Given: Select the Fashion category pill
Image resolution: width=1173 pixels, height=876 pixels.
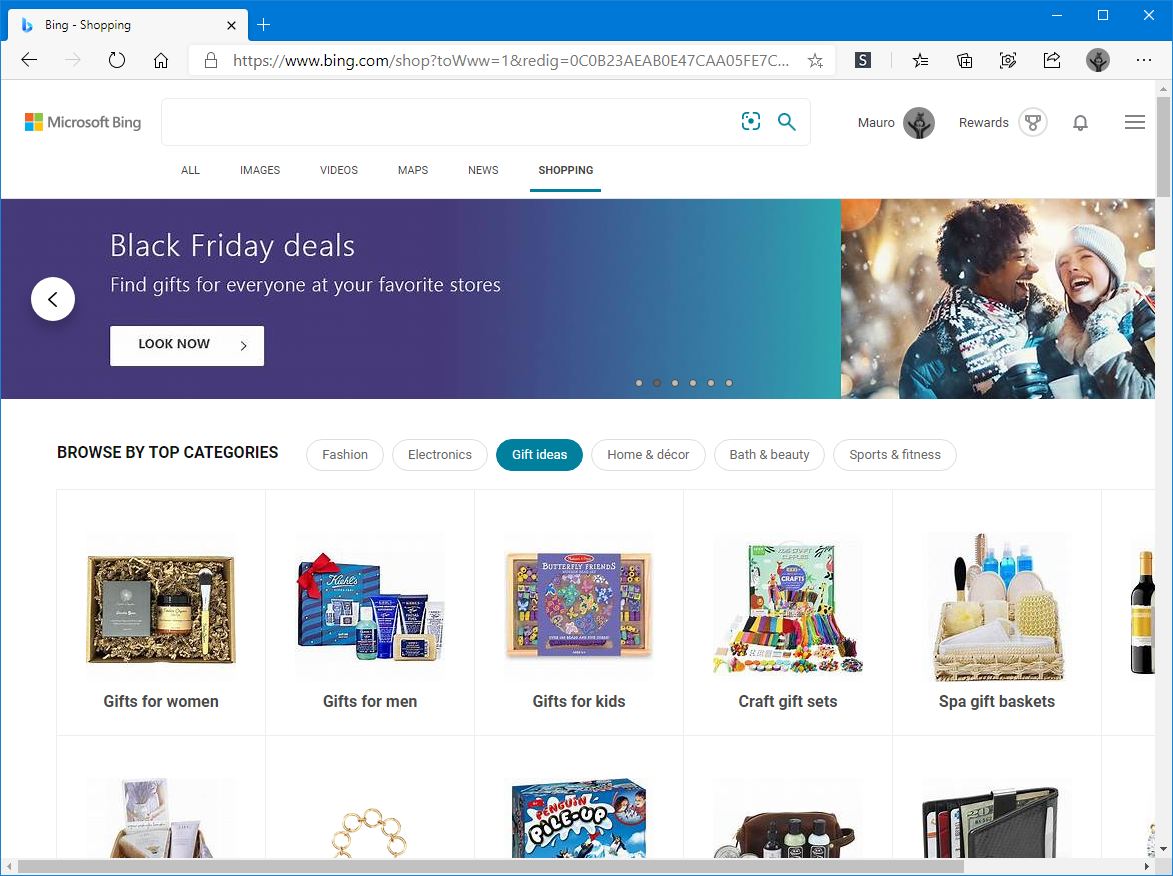Looking at the screenshot, I should [345, 455].
